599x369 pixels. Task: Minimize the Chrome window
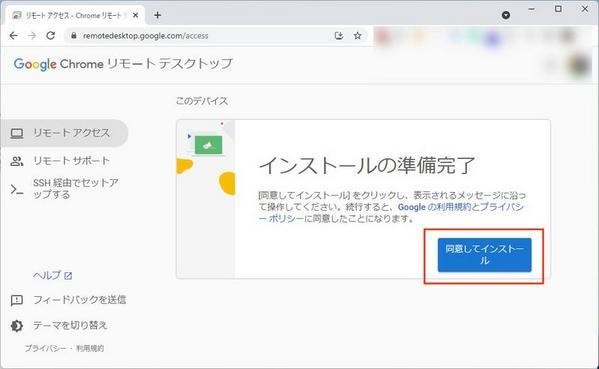click(x=531, y=9)
